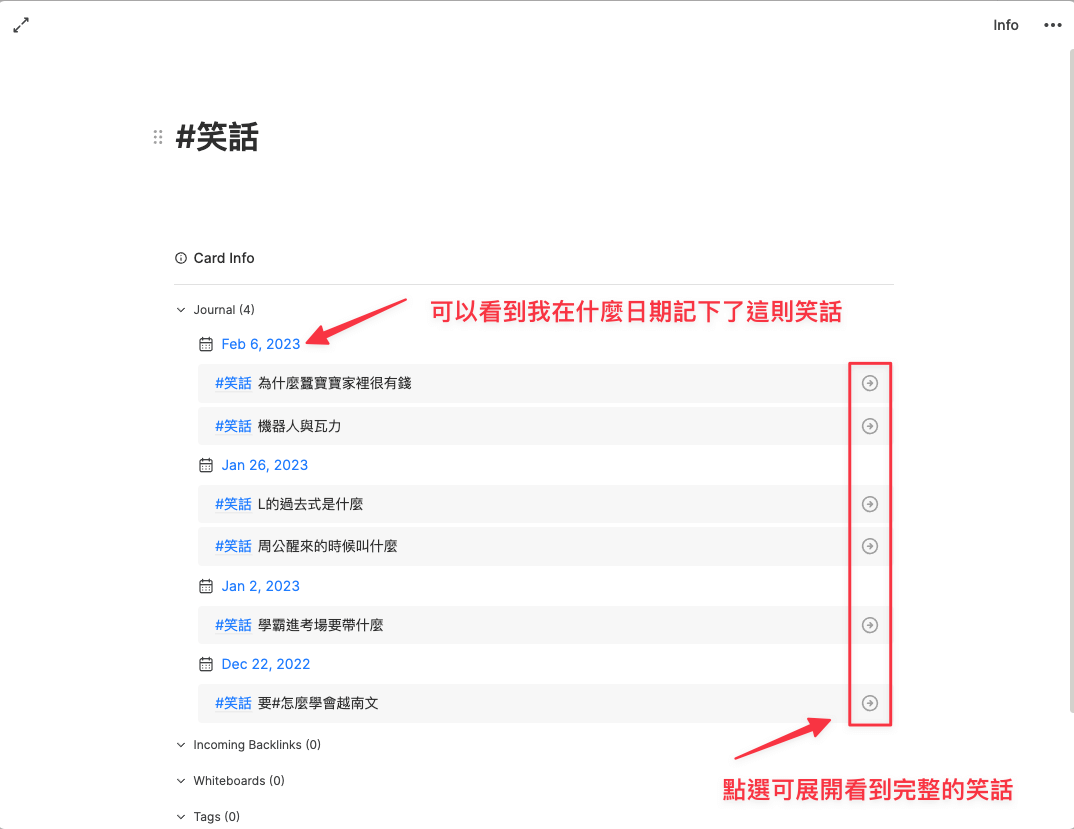Screen dimensions: 1074x829
Task: Expand the Whiteboards (0) section
Action: click(181, 781)
